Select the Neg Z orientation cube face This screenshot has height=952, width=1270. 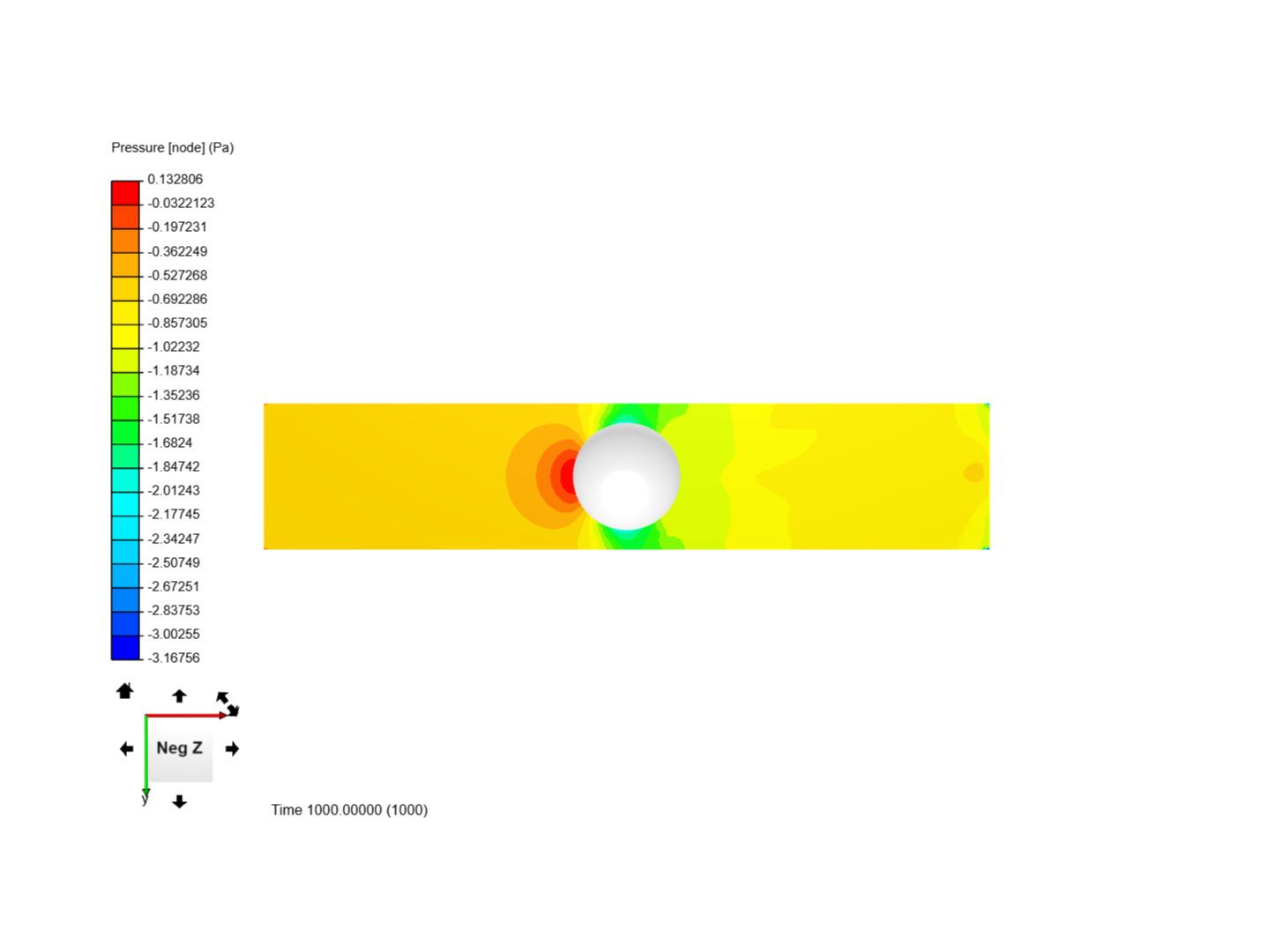point(180,748)
